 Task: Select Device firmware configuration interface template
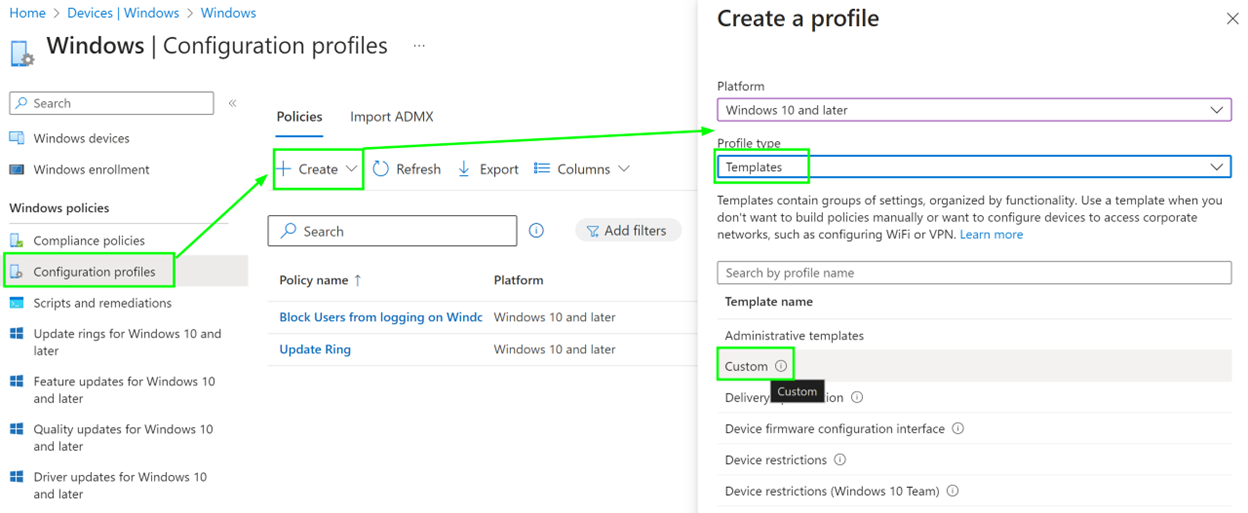[835, 429]
